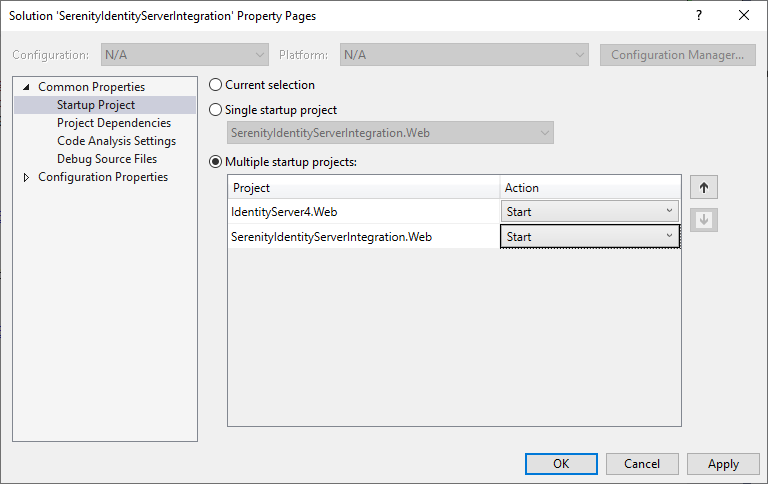Open the help question mark button
Screen dimensions: 768x484
pos(699,15)
